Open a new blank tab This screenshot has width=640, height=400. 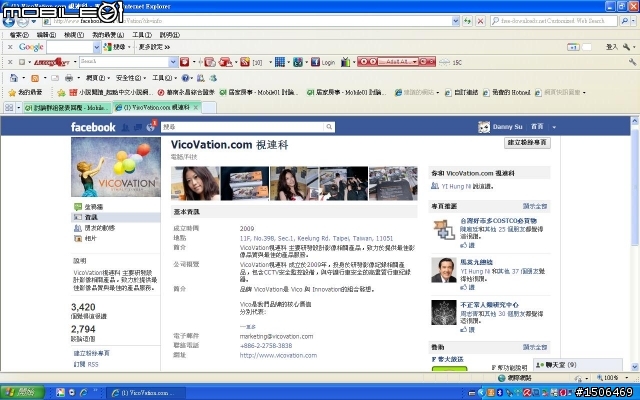coord(209,108)
